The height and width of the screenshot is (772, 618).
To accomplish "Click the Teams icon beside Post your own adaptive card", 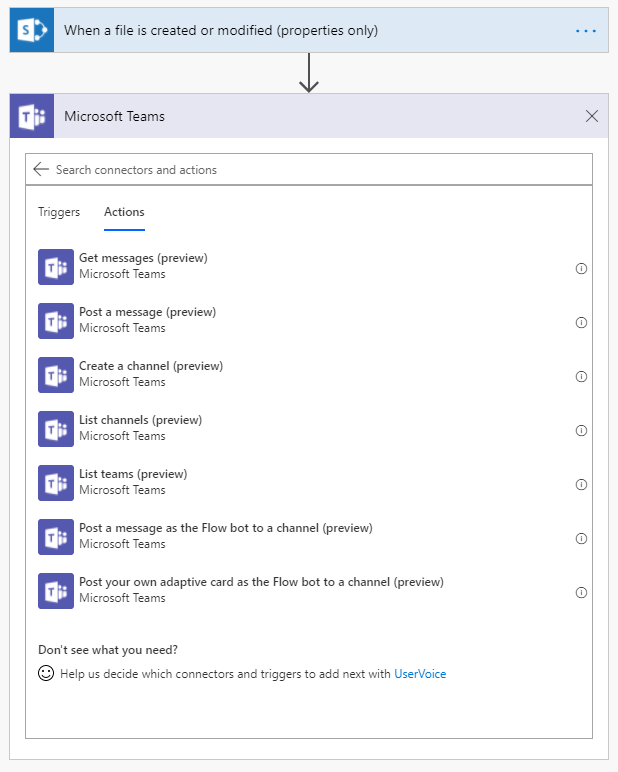I will click(56, 591).
